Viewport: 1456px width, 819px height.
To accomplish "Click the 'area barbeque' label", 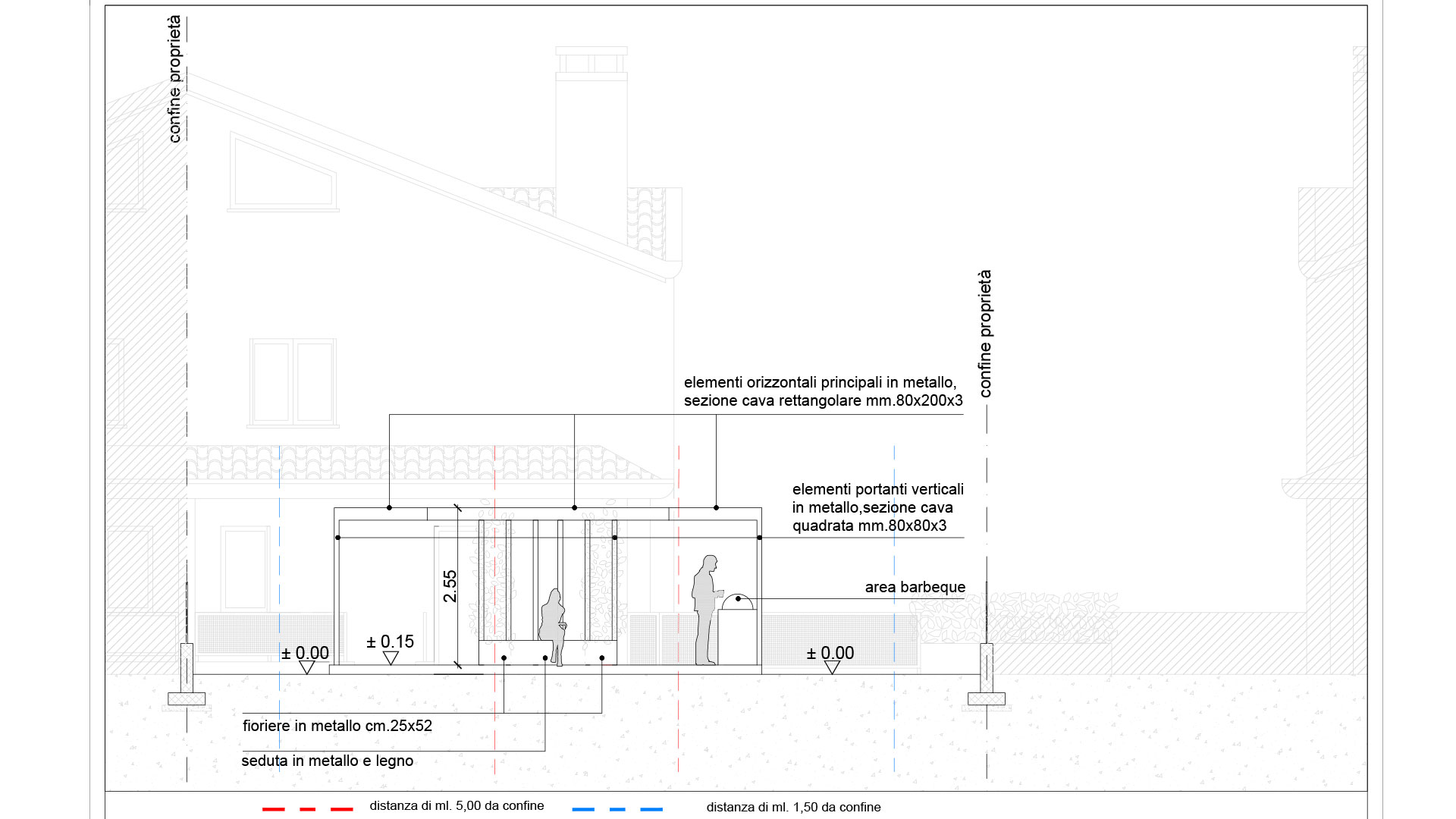I will 915,587.
